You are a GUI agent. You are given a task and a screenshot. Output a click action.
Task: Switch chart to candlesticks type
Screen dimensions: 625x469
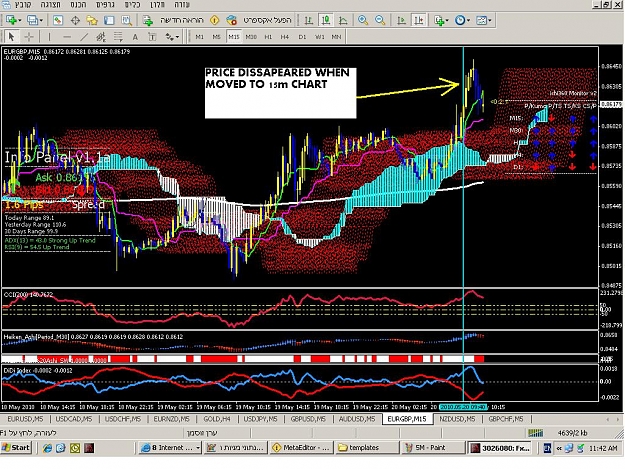(326, 20)
